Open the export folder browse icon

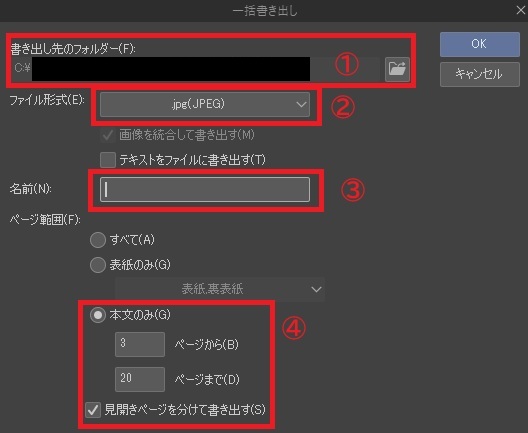(397, 69)
